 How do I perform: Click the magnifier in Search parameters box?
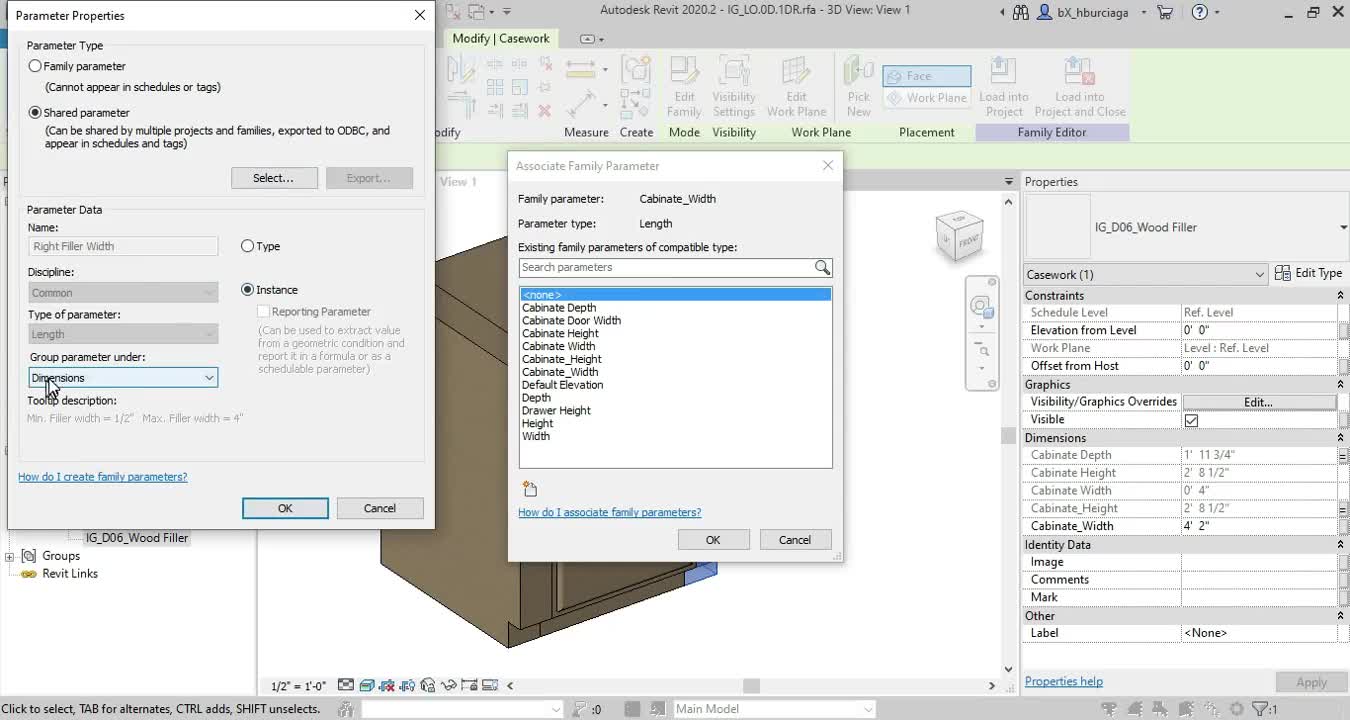[822, 267]
